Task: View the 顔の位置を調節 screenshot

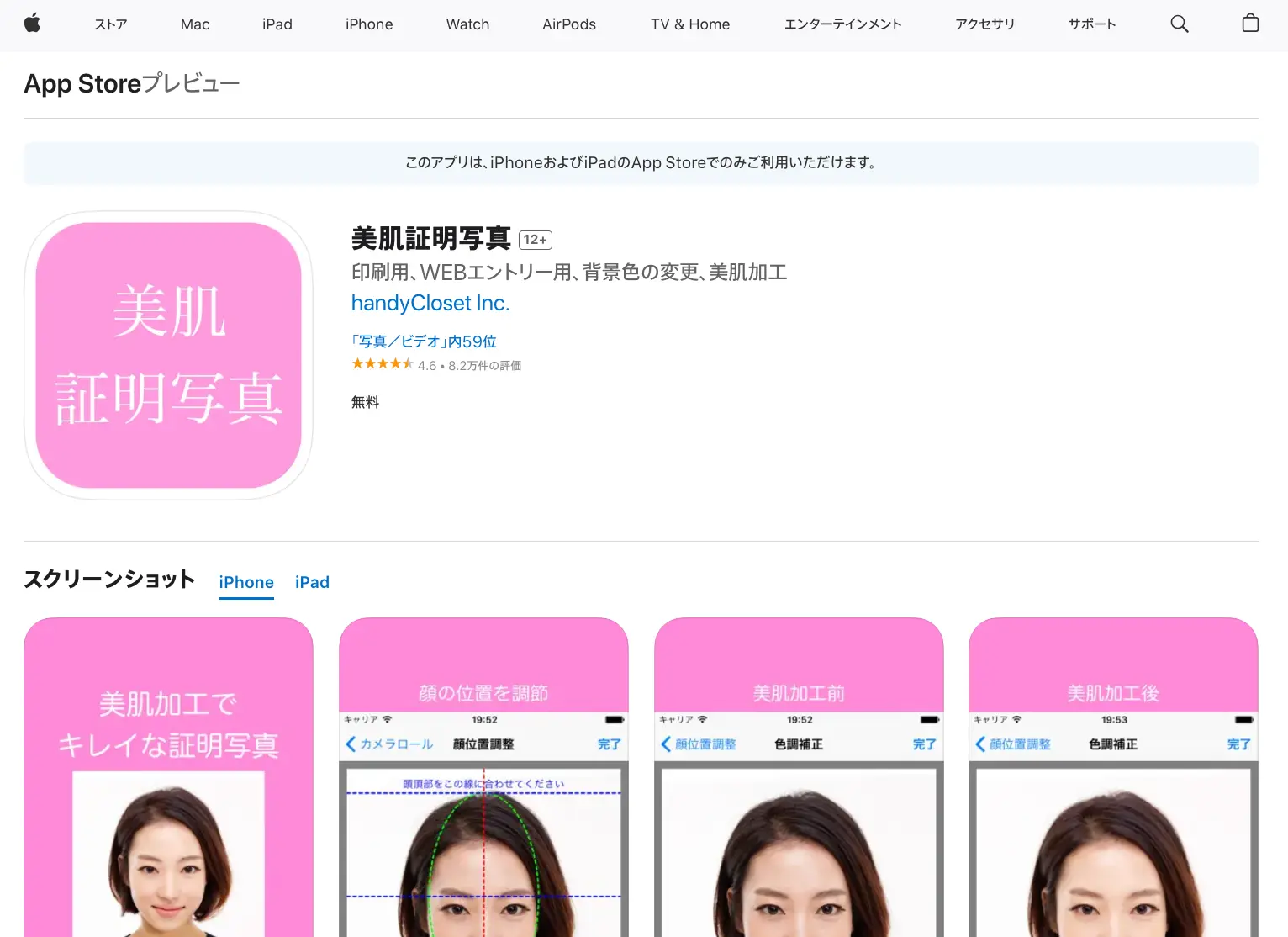Action: 483,777
